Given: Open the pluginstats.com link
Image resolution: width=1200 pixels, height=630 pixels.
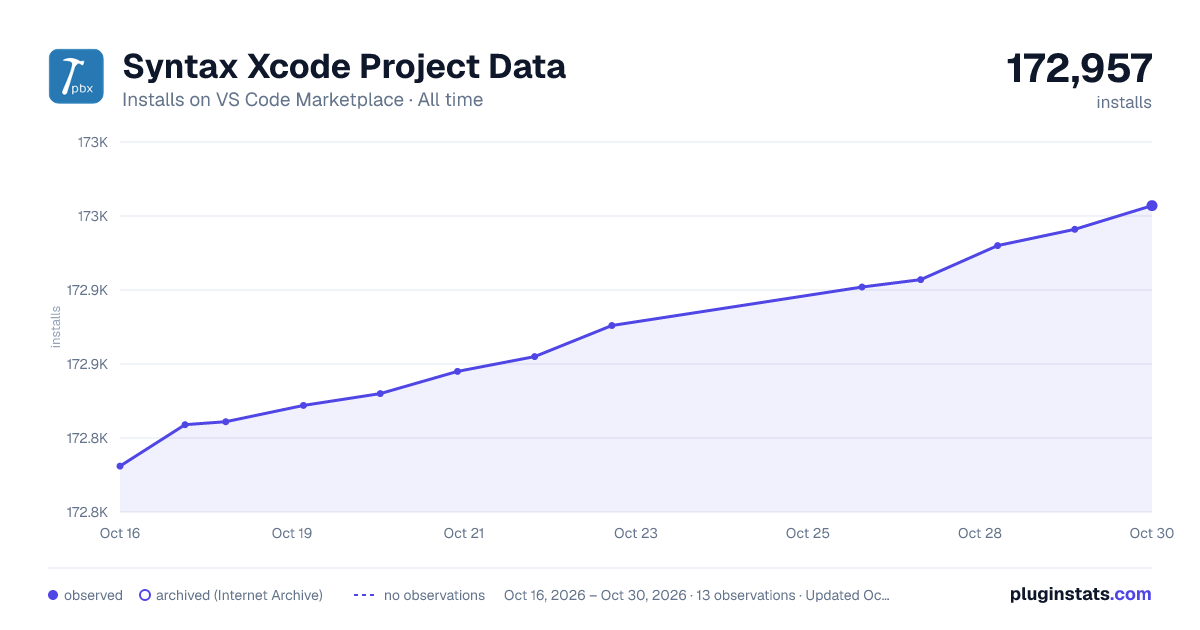Looking at the screenshot, I should [x=1081, y=594].
